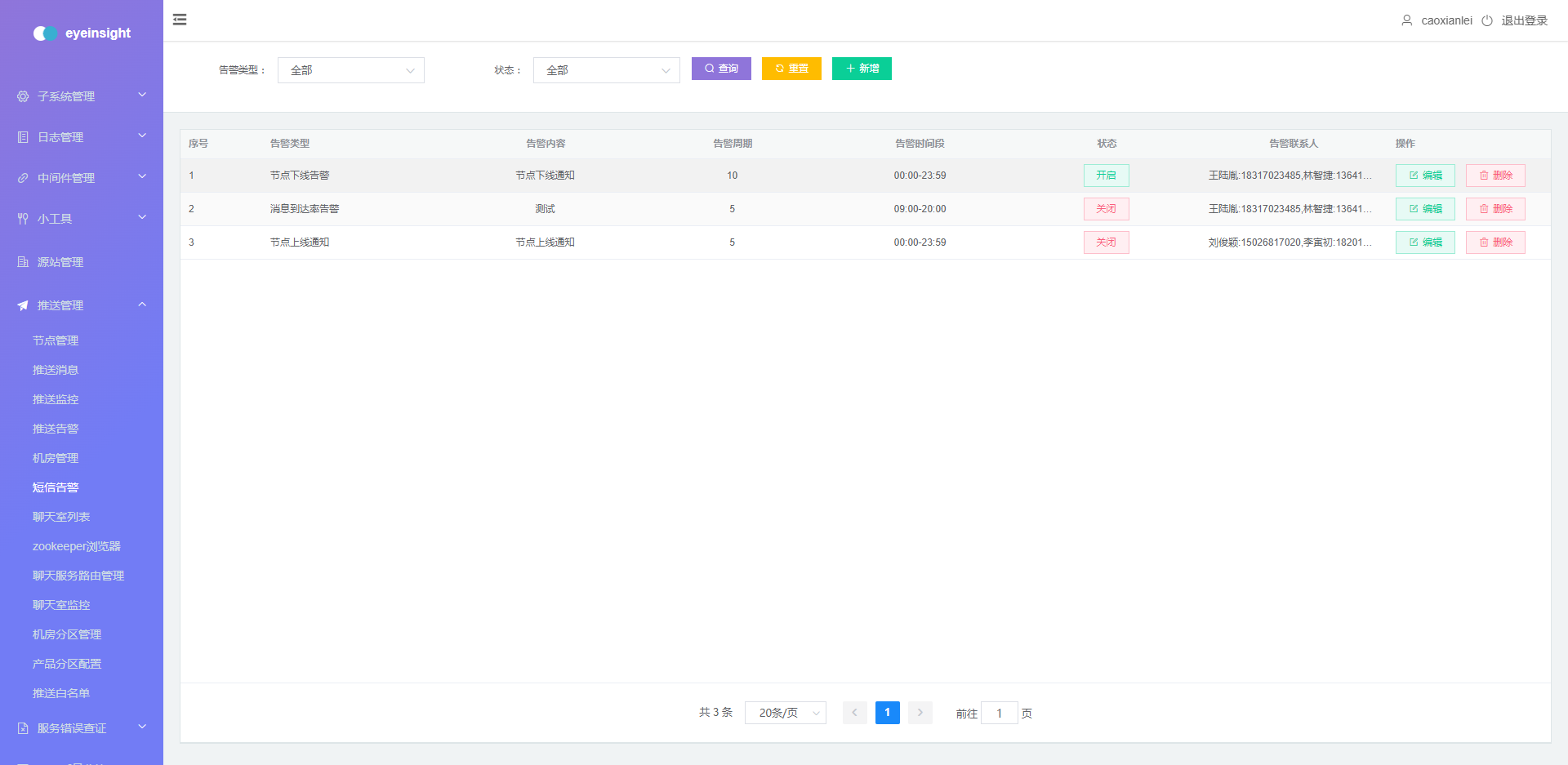
Task: Click the power icon beside 退出登录
Action: point(1487,20)
